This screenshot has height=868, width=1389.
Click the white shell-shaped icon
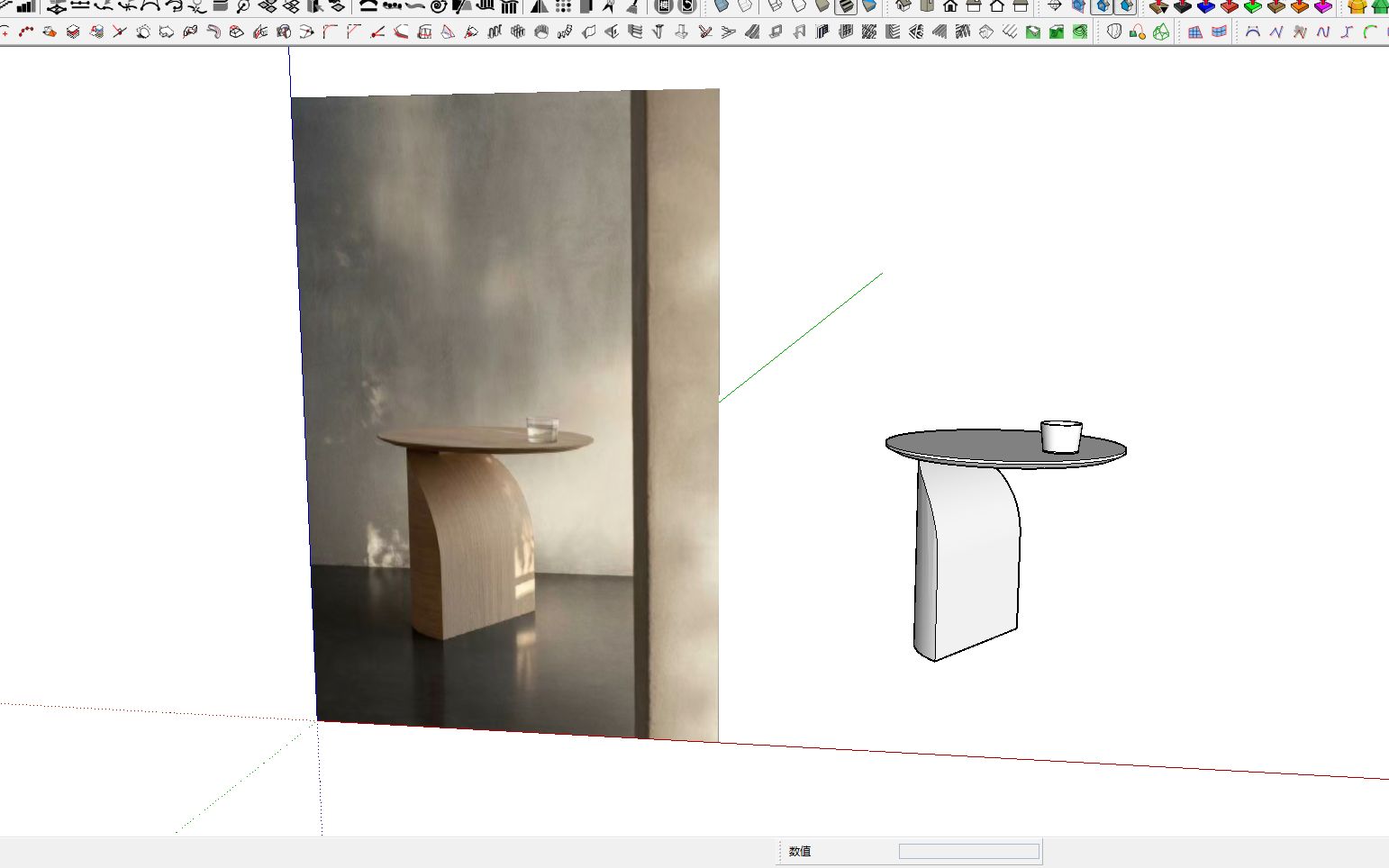[x=1114, y=32]
